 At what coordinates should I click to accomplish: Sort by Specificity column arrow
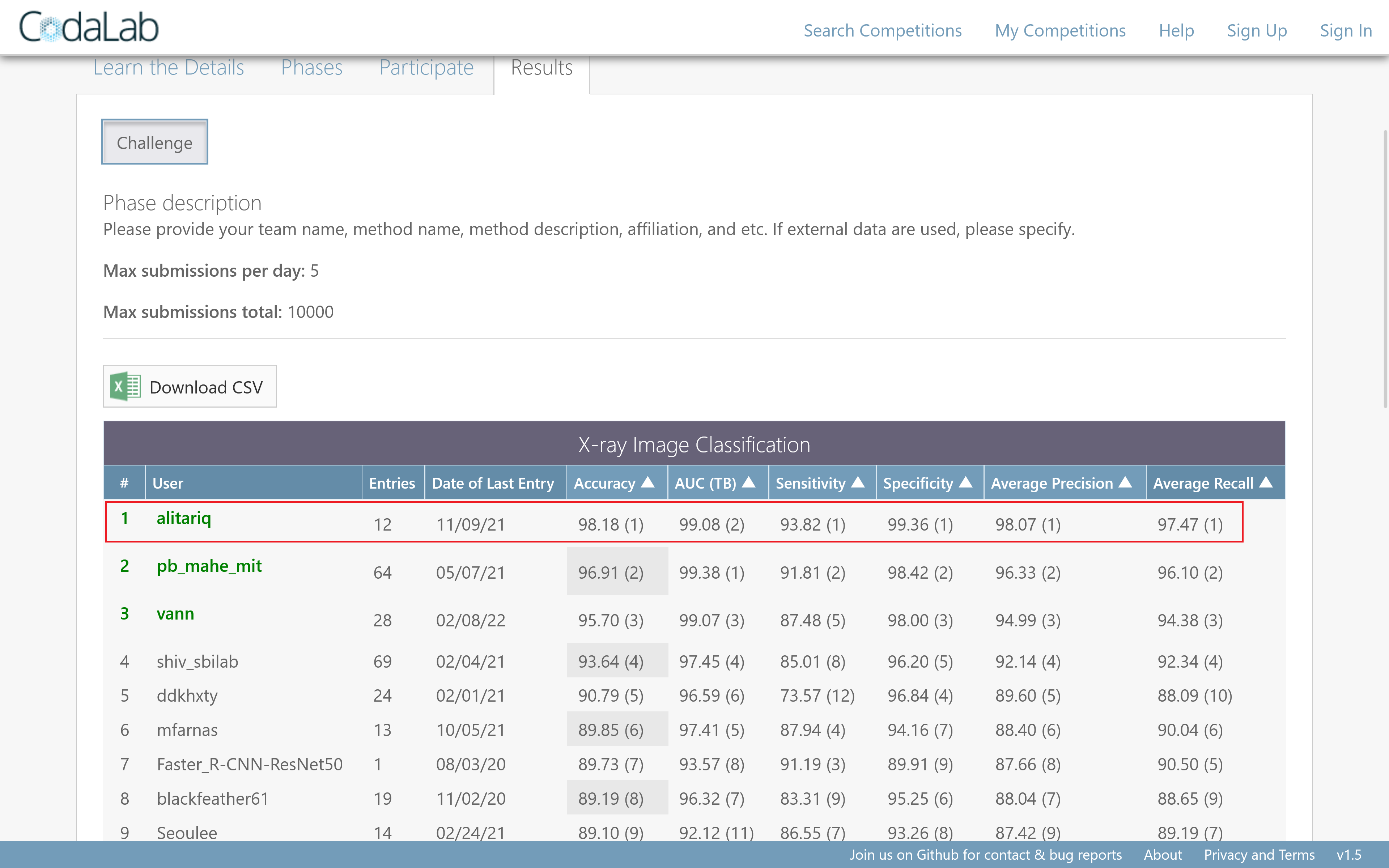point(965,482)
